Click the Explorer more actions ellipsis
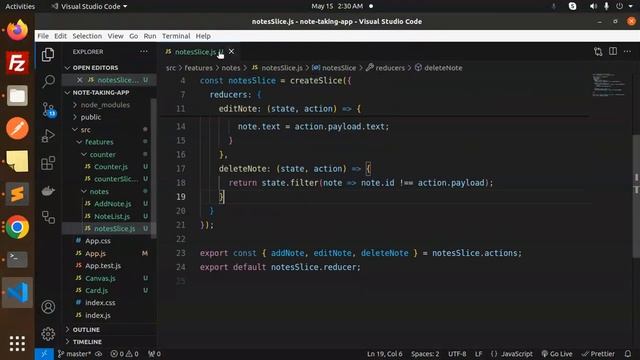The image size is (640, 360). click(144, 52)
